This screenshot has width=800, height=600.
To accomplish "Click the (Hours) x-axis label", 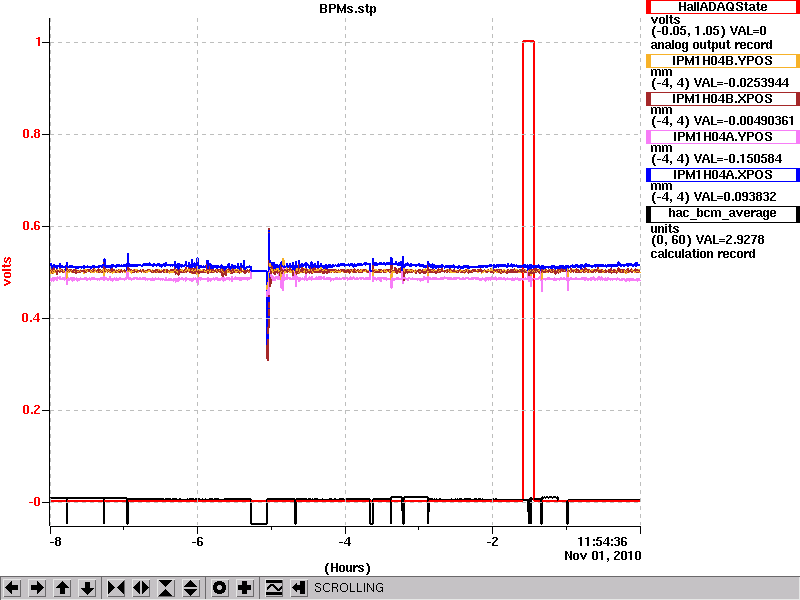I will point(347,568).
